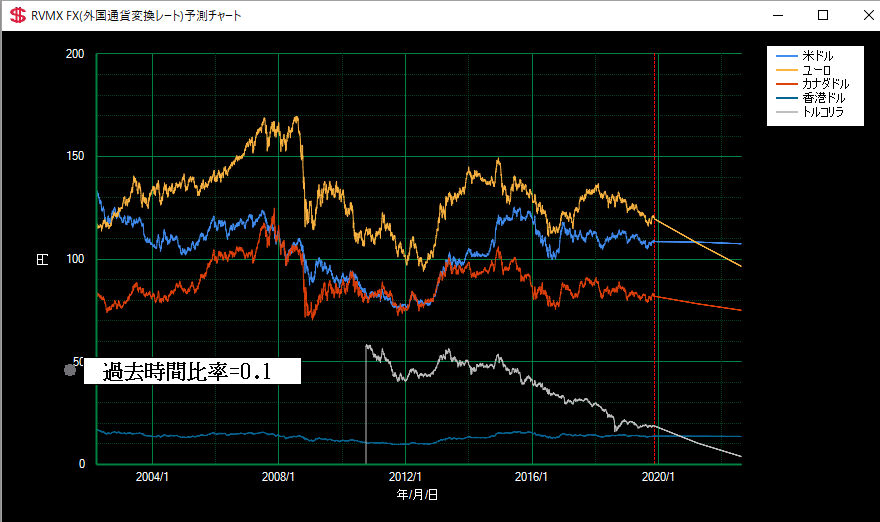The image size is (880, 522).
Task: Maximize the RVMX FX chart window
Action: (823, 16)
